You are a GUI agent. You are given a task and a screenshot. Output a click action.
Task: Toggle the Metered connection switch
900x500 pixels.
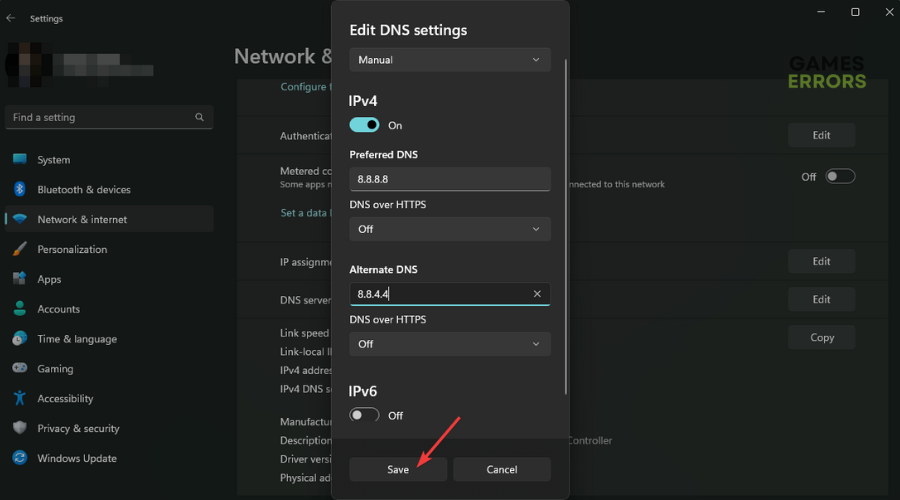(x=840, y=176)
